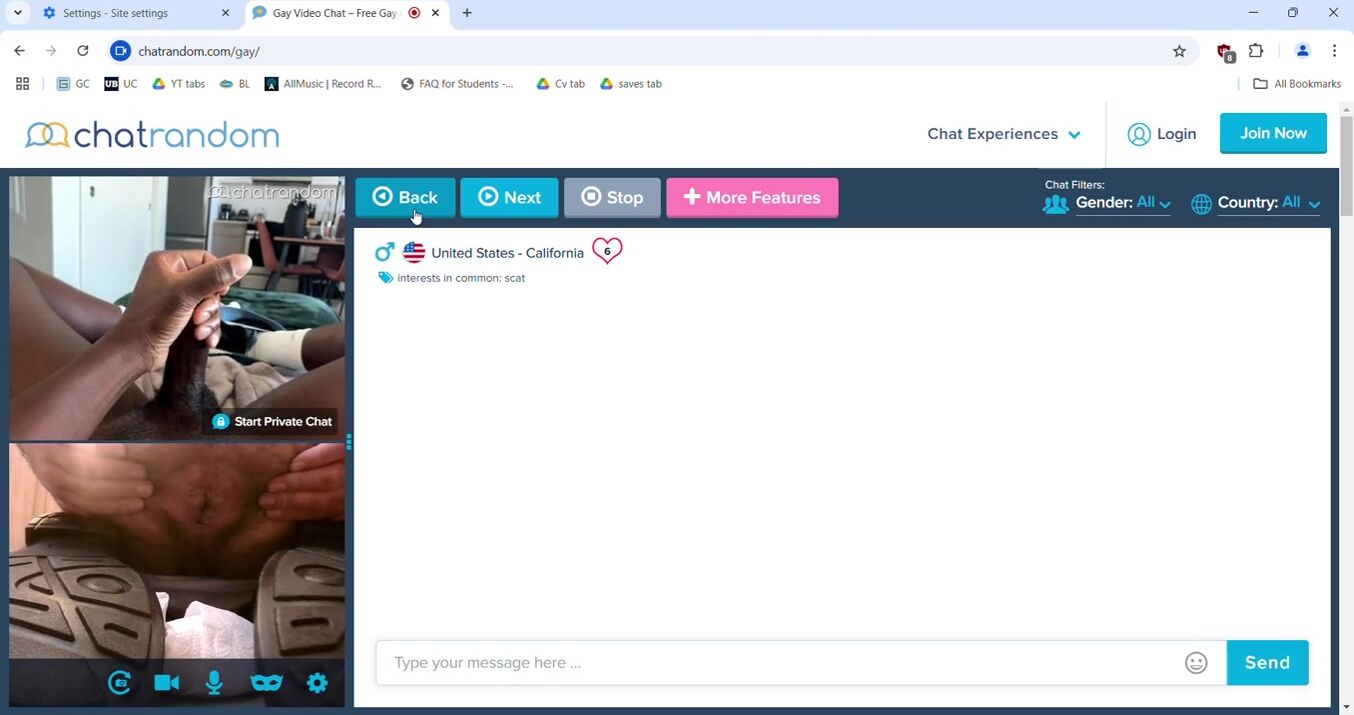Click the emoji smiley icon in message box
The image size is (1354, 715).
tap(1196, 663)
